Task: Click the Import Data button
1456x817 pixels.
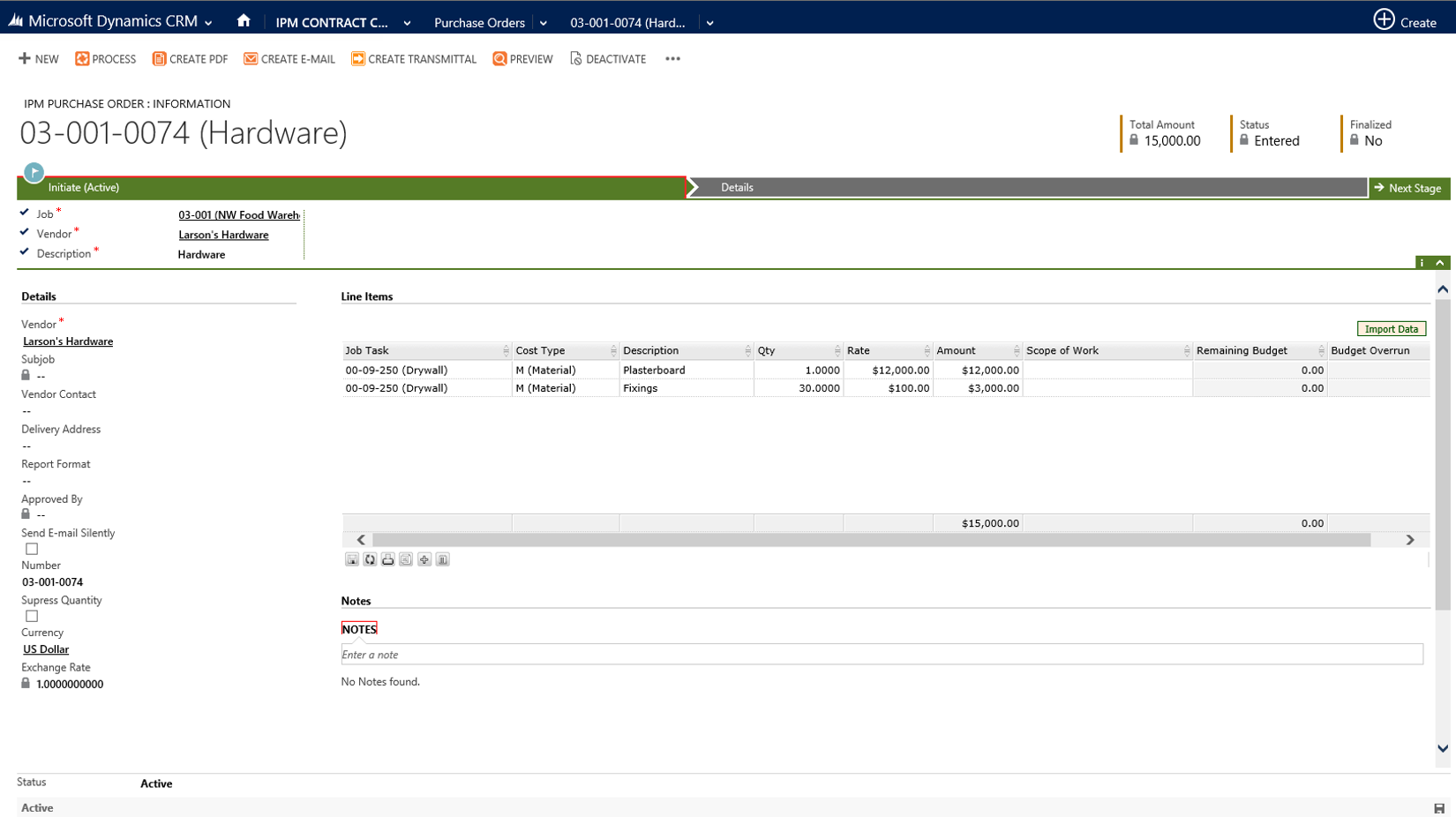Action: 1391,327
